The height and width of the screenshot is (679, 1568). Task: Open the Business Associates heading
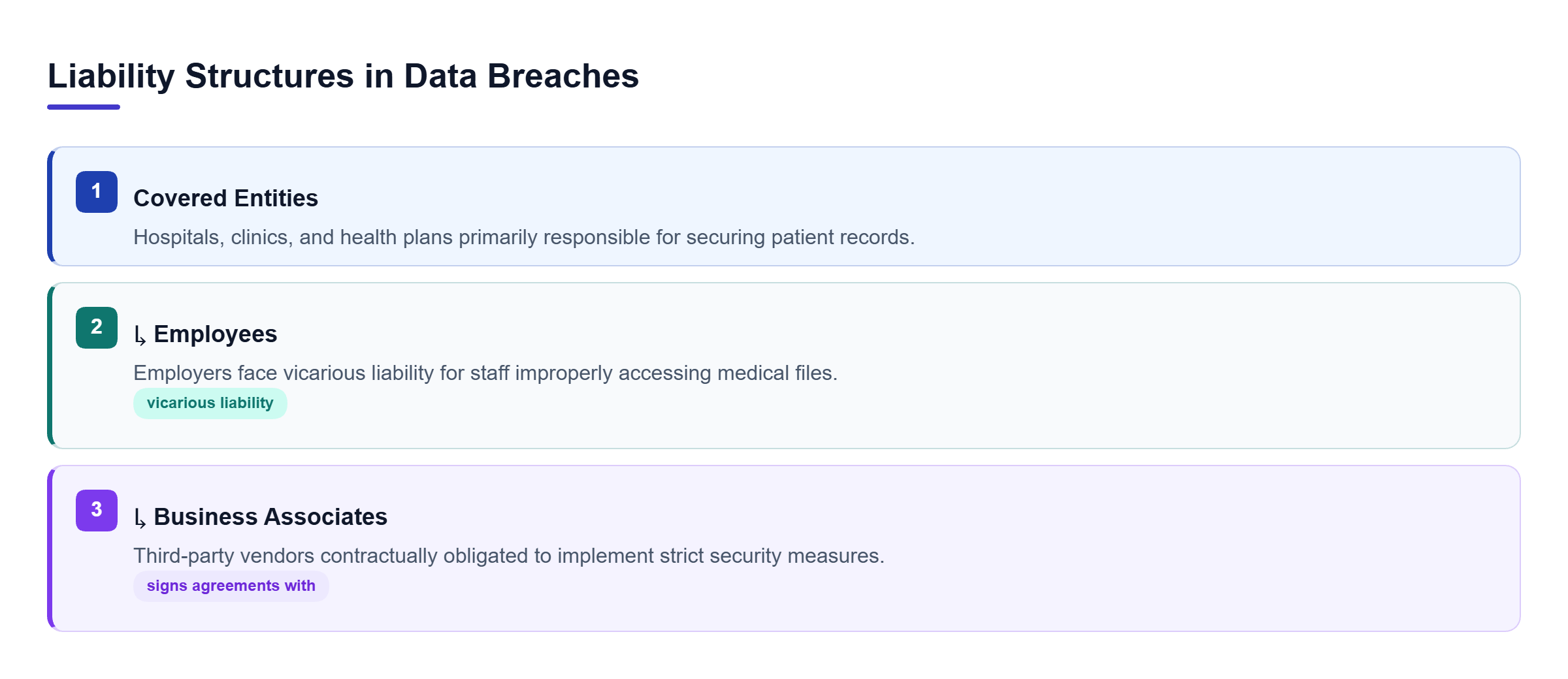tap(270, 517)
